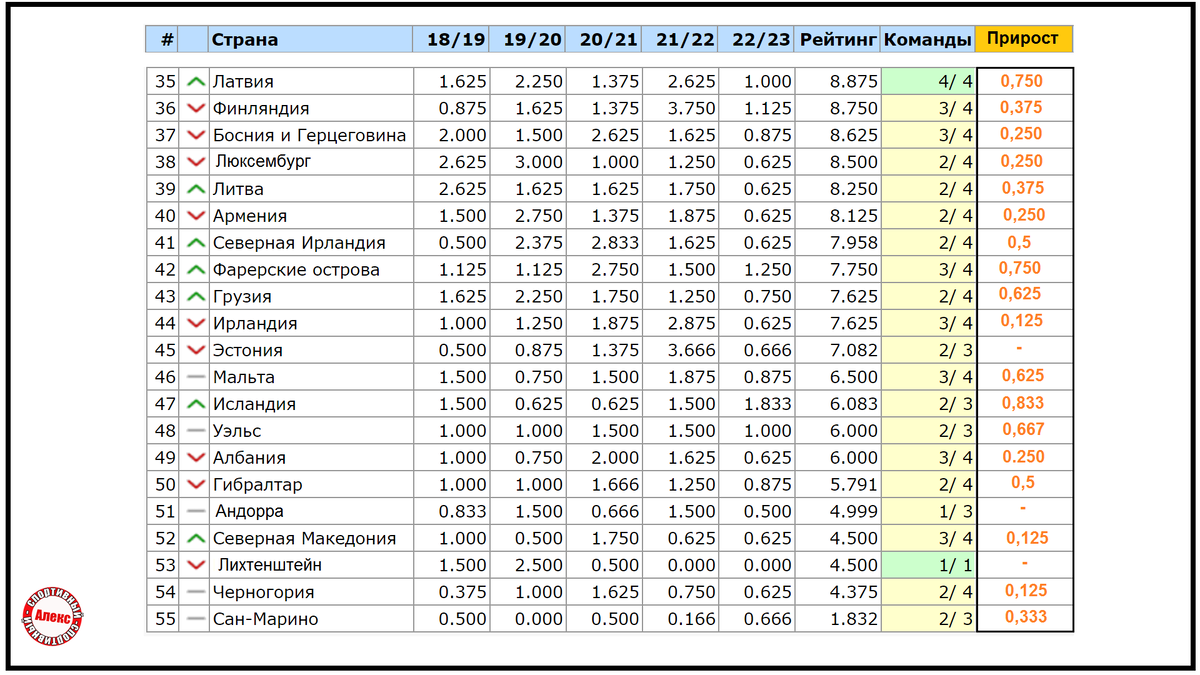The image size is (1200, 675).
Task: Click the gray dash icon beside Андорра
Action: [x=196, y=512]
